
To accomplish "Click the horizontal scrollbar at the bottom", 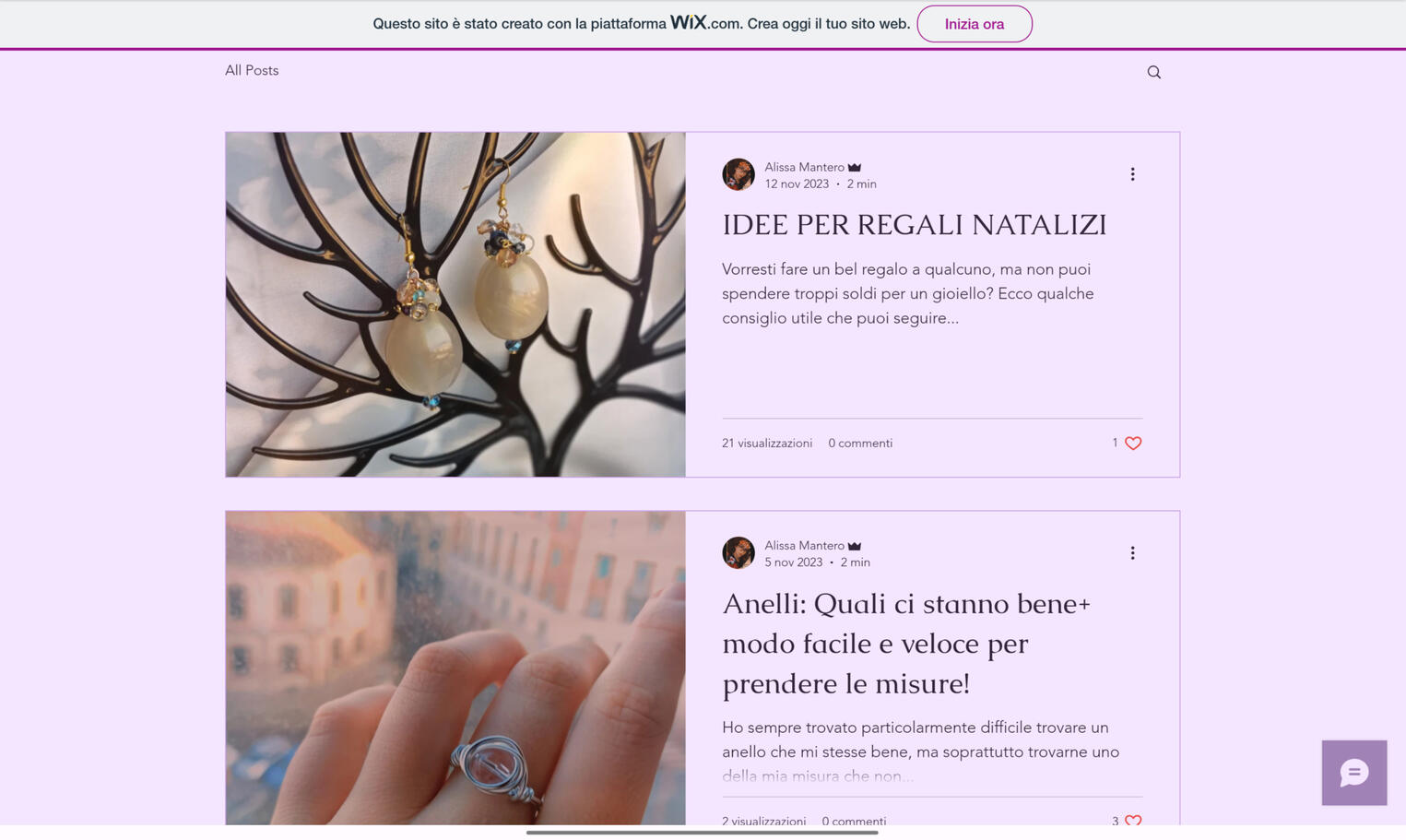I will tap(702, 833).
